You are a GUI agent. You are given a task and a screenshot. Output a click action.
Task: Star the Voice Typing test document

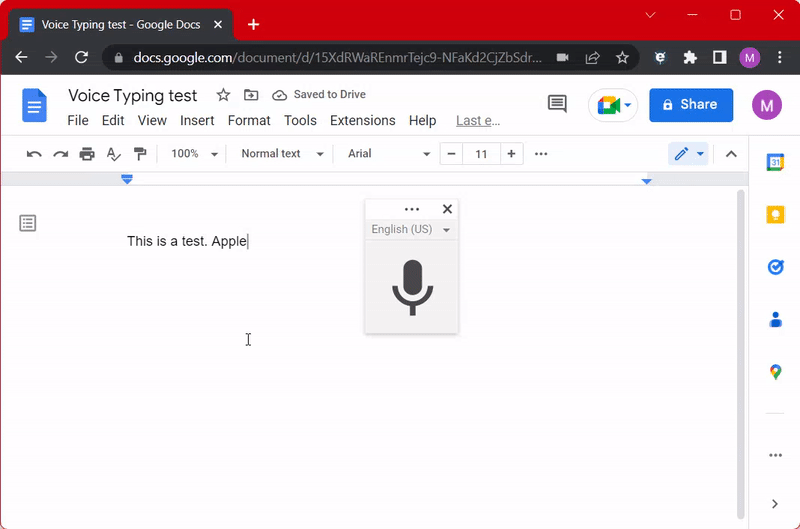pyautogui.click(x=223, y=95)
